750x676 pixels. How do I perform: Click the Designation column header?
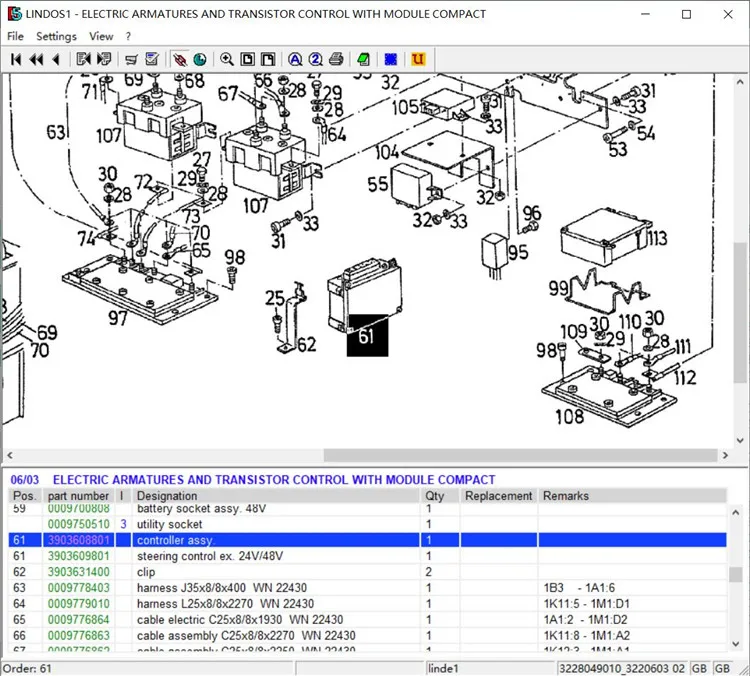[x=167, y=496]
